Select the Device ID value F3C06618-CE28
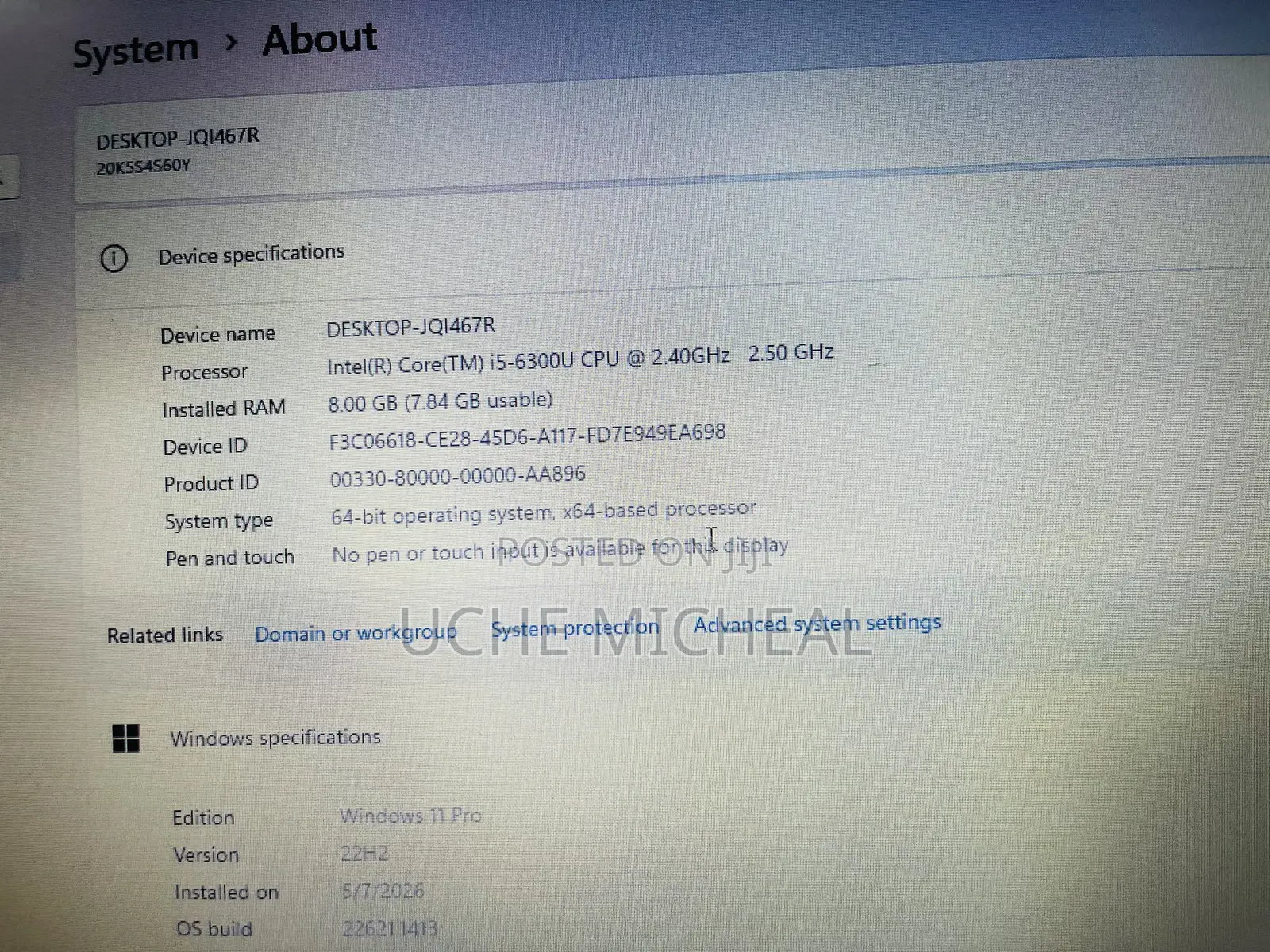Screen dimensions: 1270x952 pyautogui.click(x=527, y=436)
